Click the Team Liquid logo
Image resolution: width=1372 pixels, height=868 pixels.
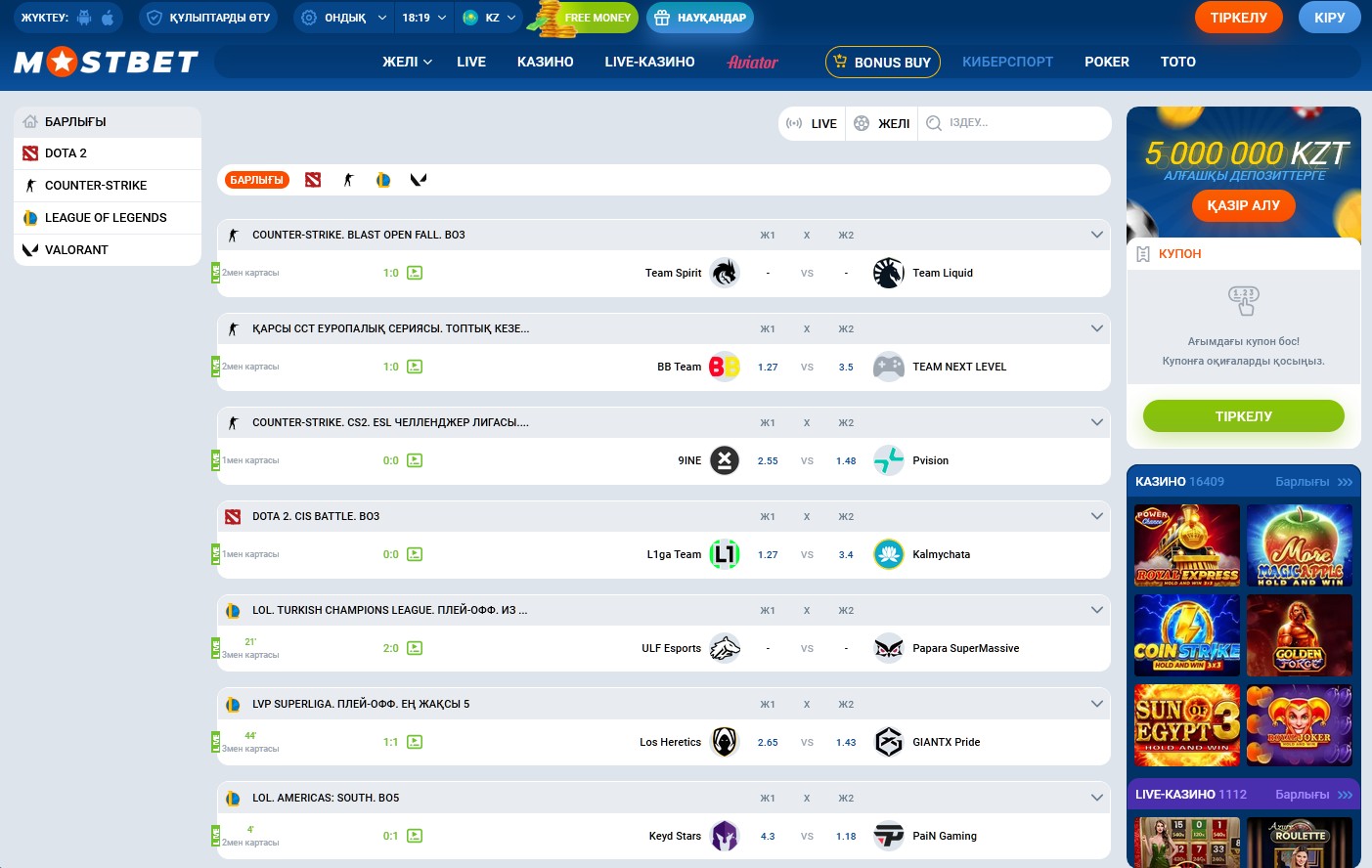(889, 273)
